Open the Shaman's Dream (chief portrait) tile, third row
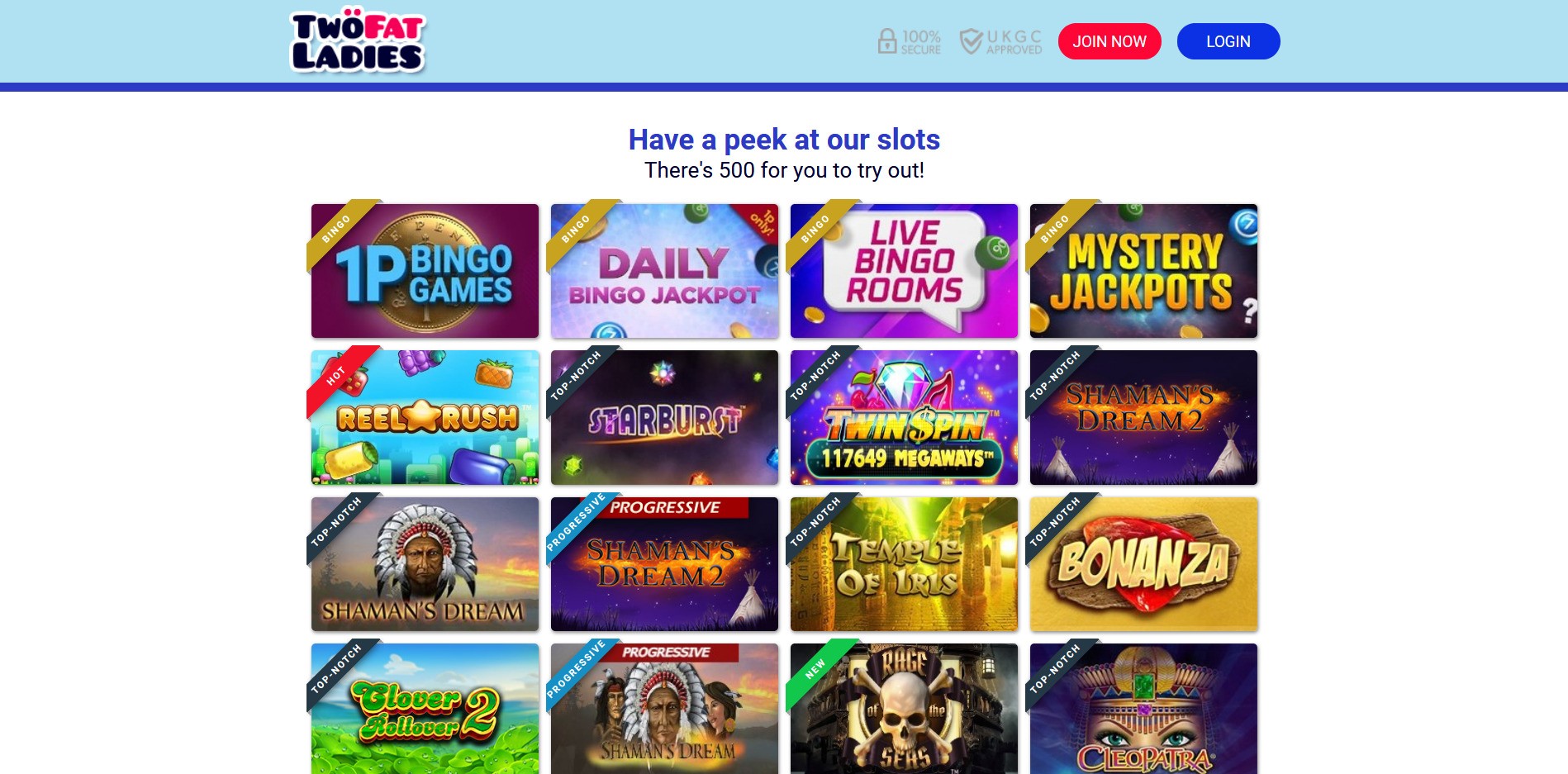The width and height of the screenshot is (1568, 774). pos(425,564)
